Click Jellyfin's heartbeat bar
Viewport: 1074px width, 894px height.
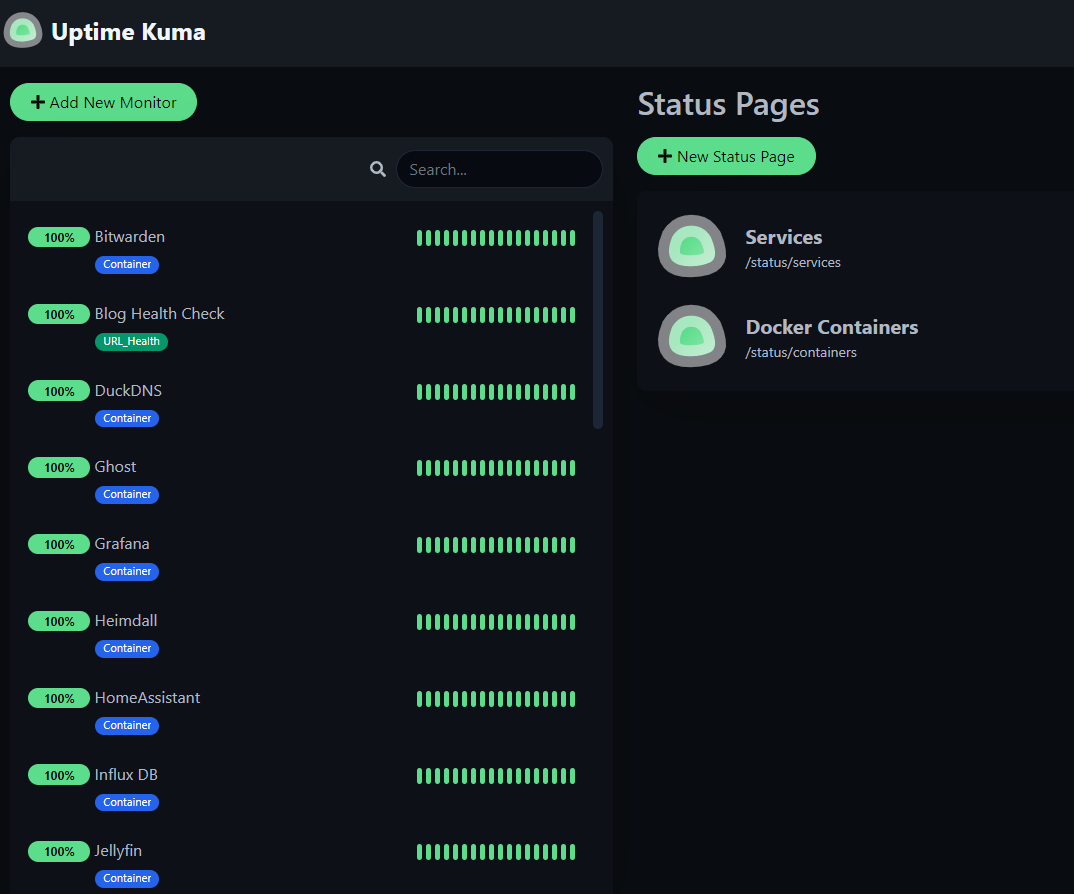click(496, 852)
